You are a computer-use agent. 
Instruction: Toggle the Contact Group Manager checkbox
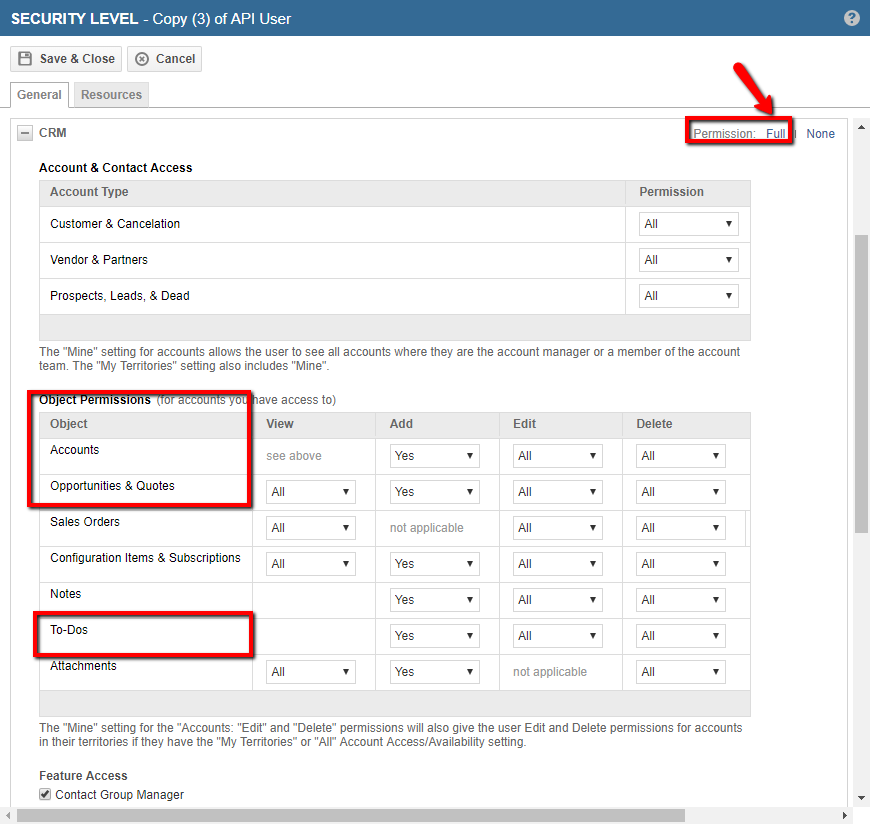coord(45,794)
